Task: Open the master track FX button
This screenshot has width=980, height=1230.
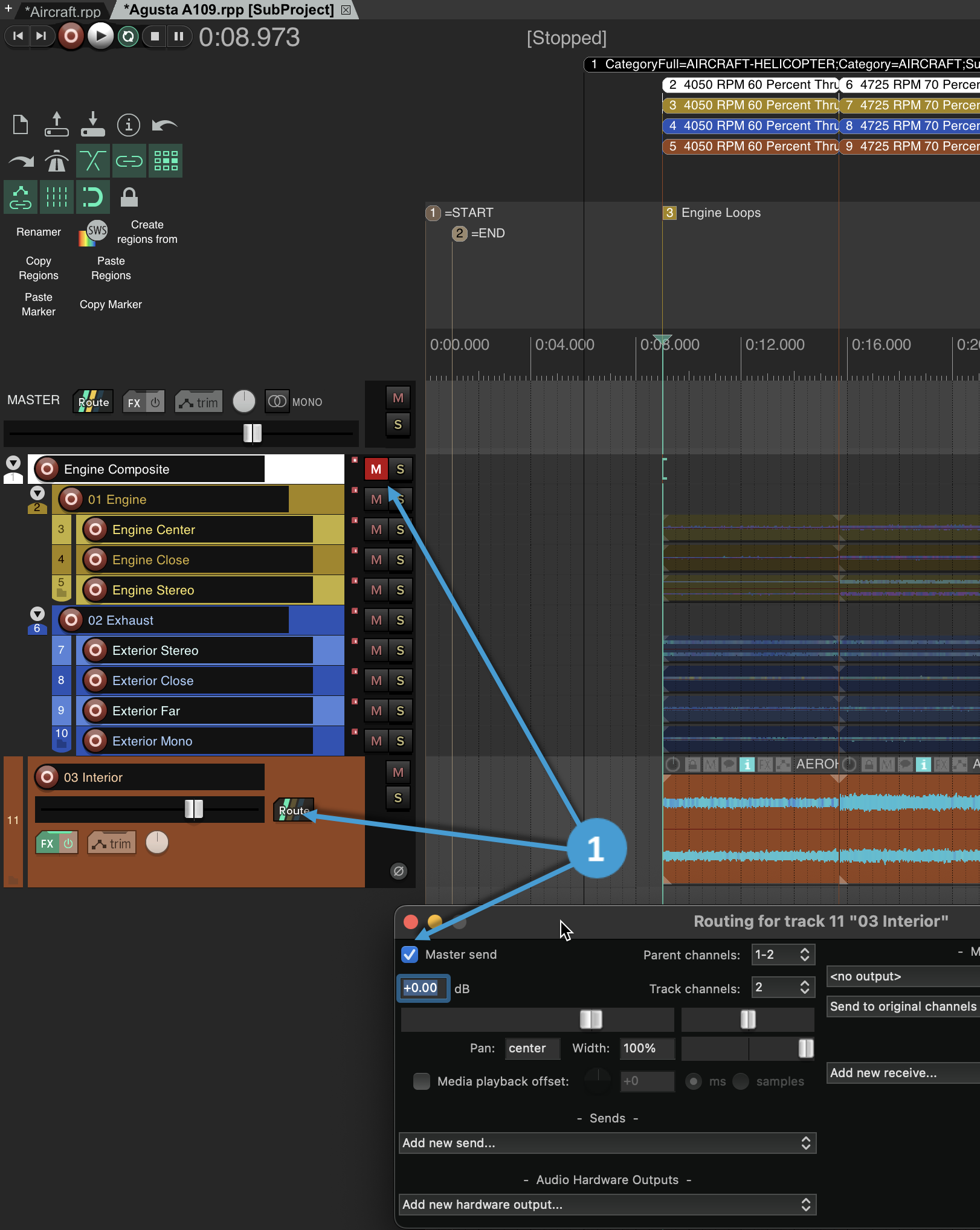Action: (x=134, y=402)
